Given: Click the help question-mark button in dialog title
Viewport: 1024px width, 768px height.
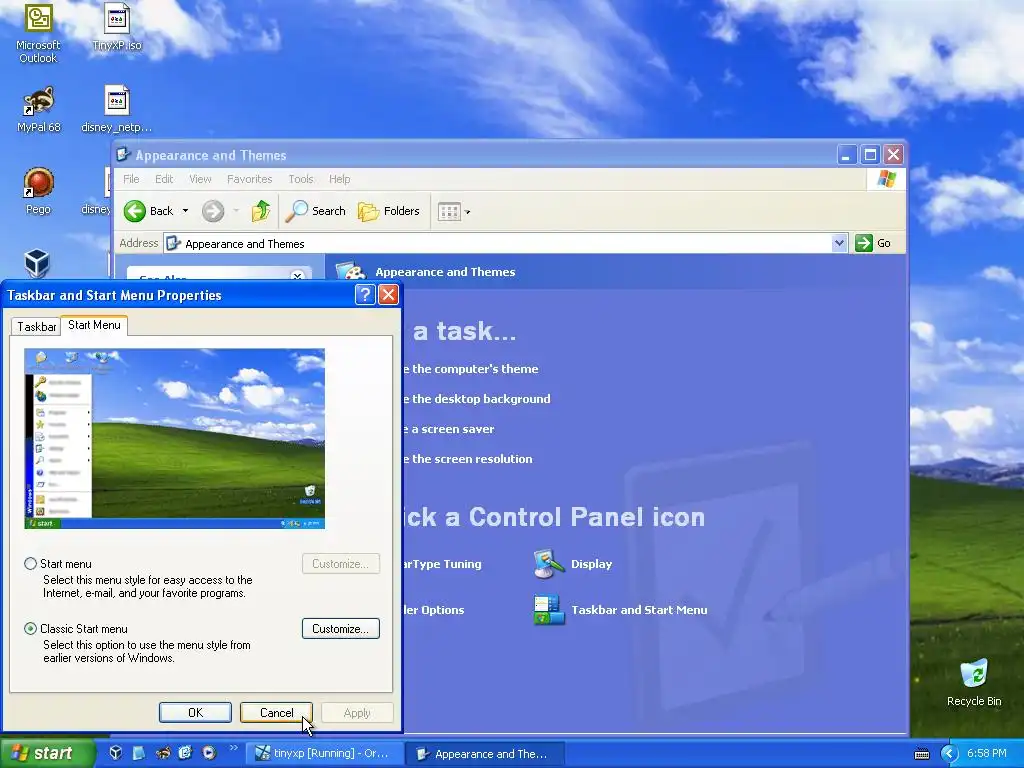Looking at the screenshot, I should pos(364,295).
